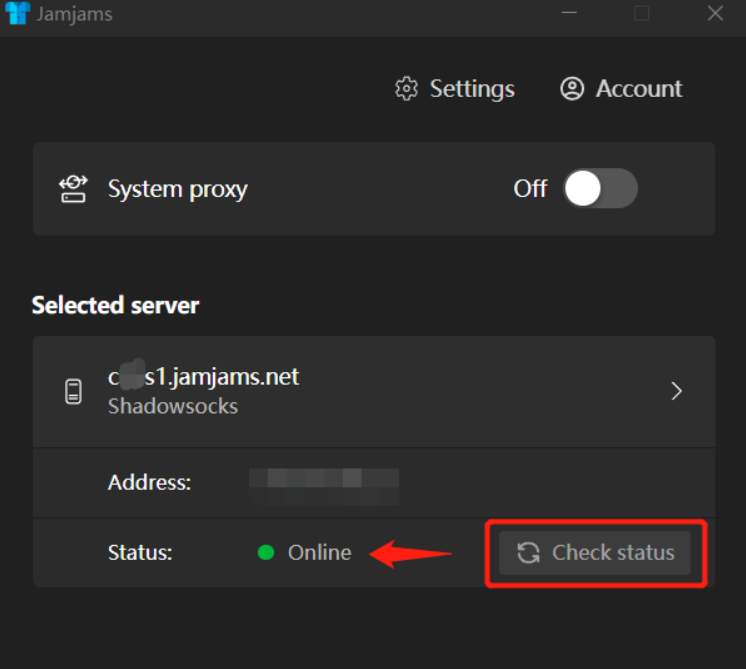The height and width of the screenshot is (669, 746).
Task: Go to the Account text label
Action: tap(639, 89)
